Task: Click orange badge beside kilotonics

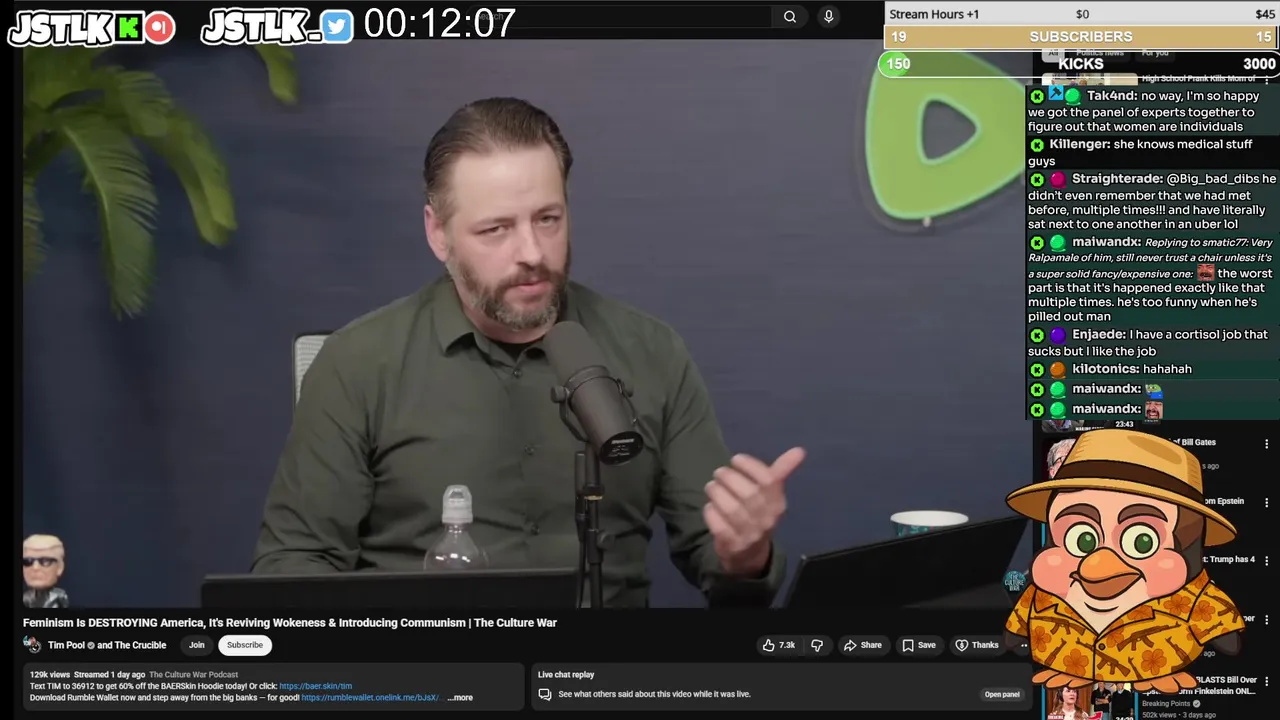Action: click(x=1058, y=370)
